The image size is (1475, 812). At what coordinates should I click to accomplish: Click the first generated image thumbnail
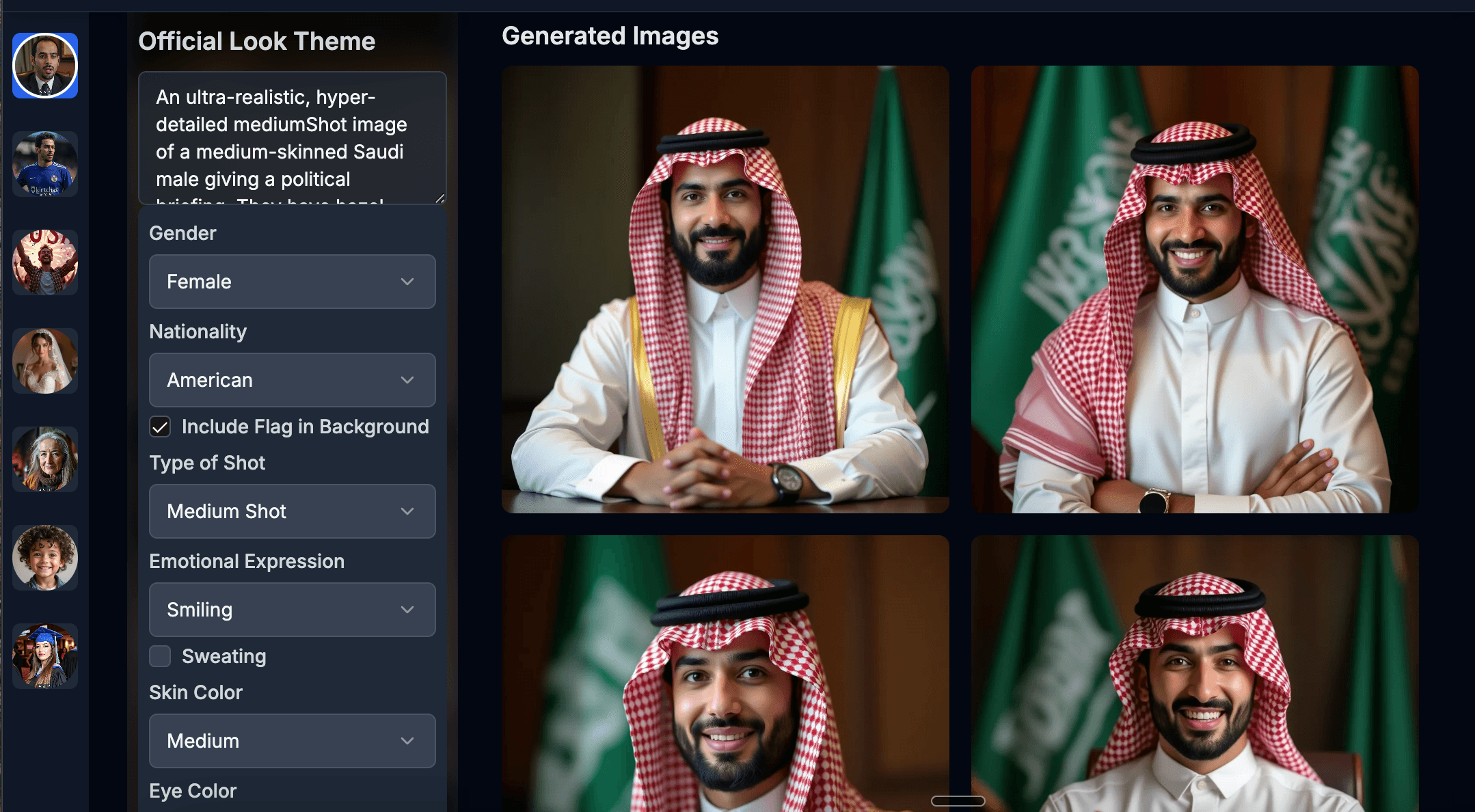(x=725, y=290)
